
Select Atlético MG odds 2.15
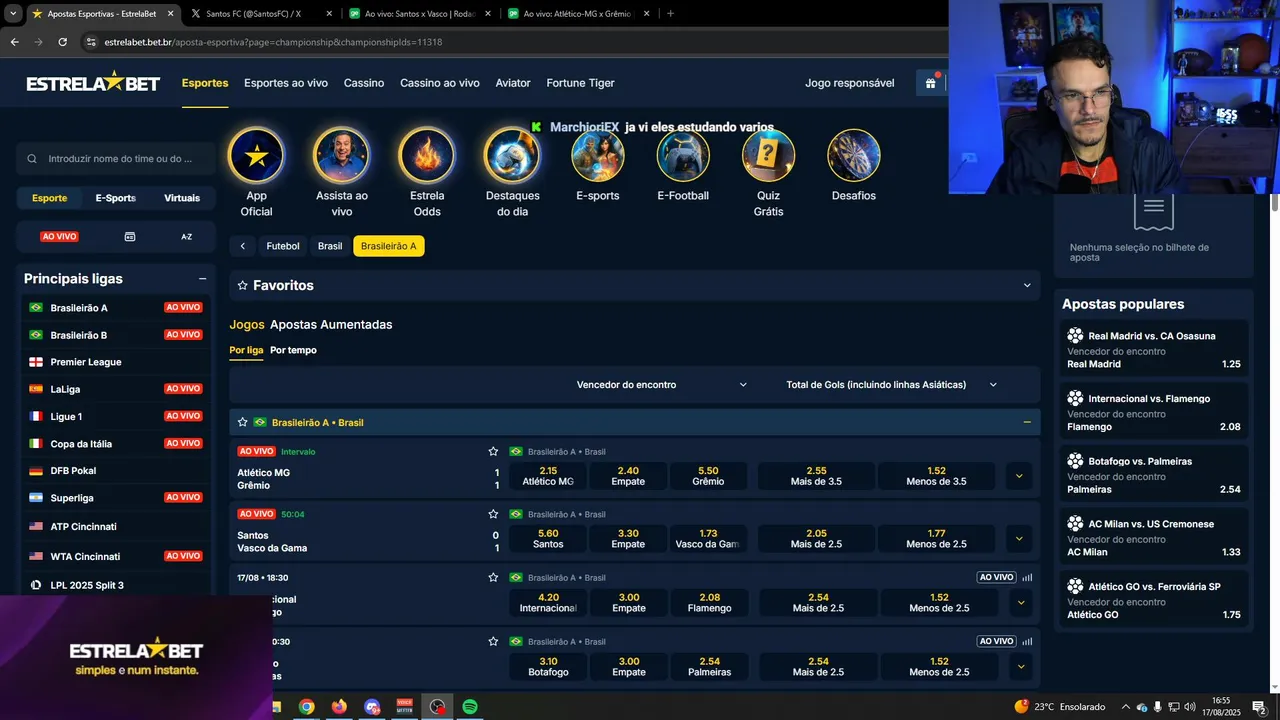point(548,476)
